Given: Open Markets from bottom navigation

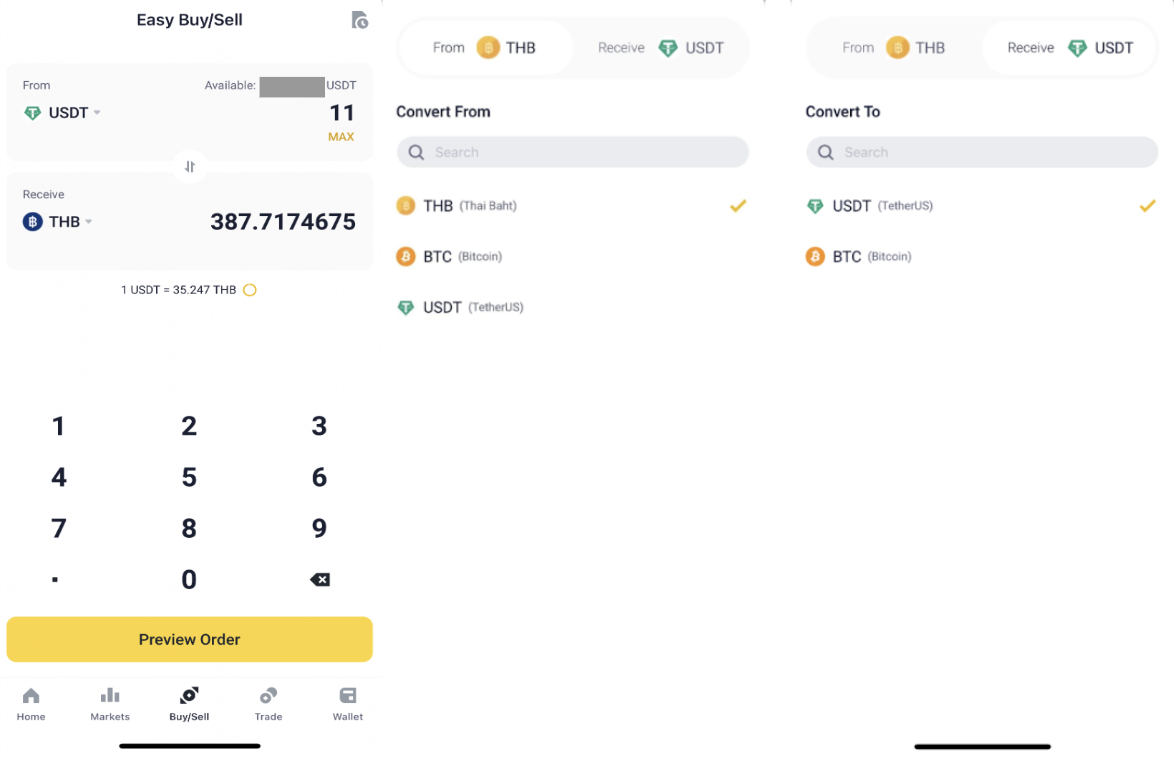Looking at the screenshot, I should (110, 704).
